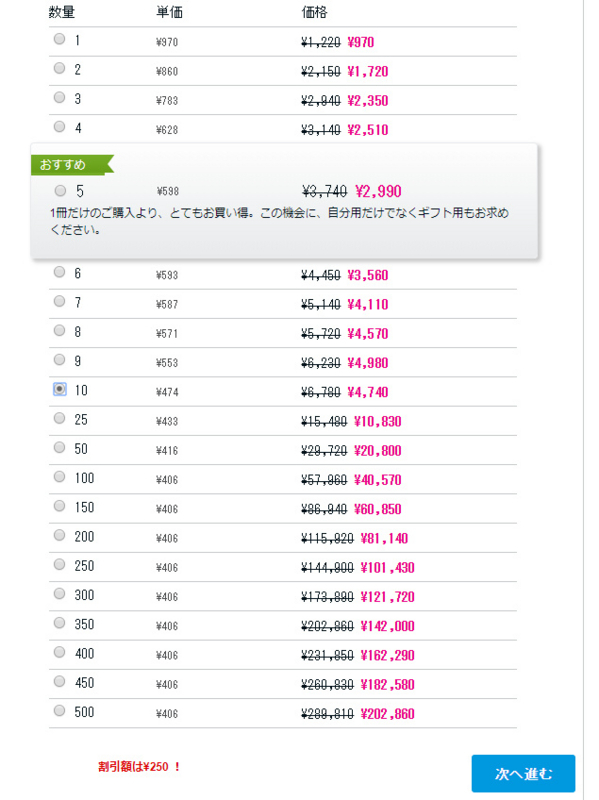Viewport: 599px width, 800px height.
Task: Choose quantity 200 radio button
Action: [x=60, y=535]
